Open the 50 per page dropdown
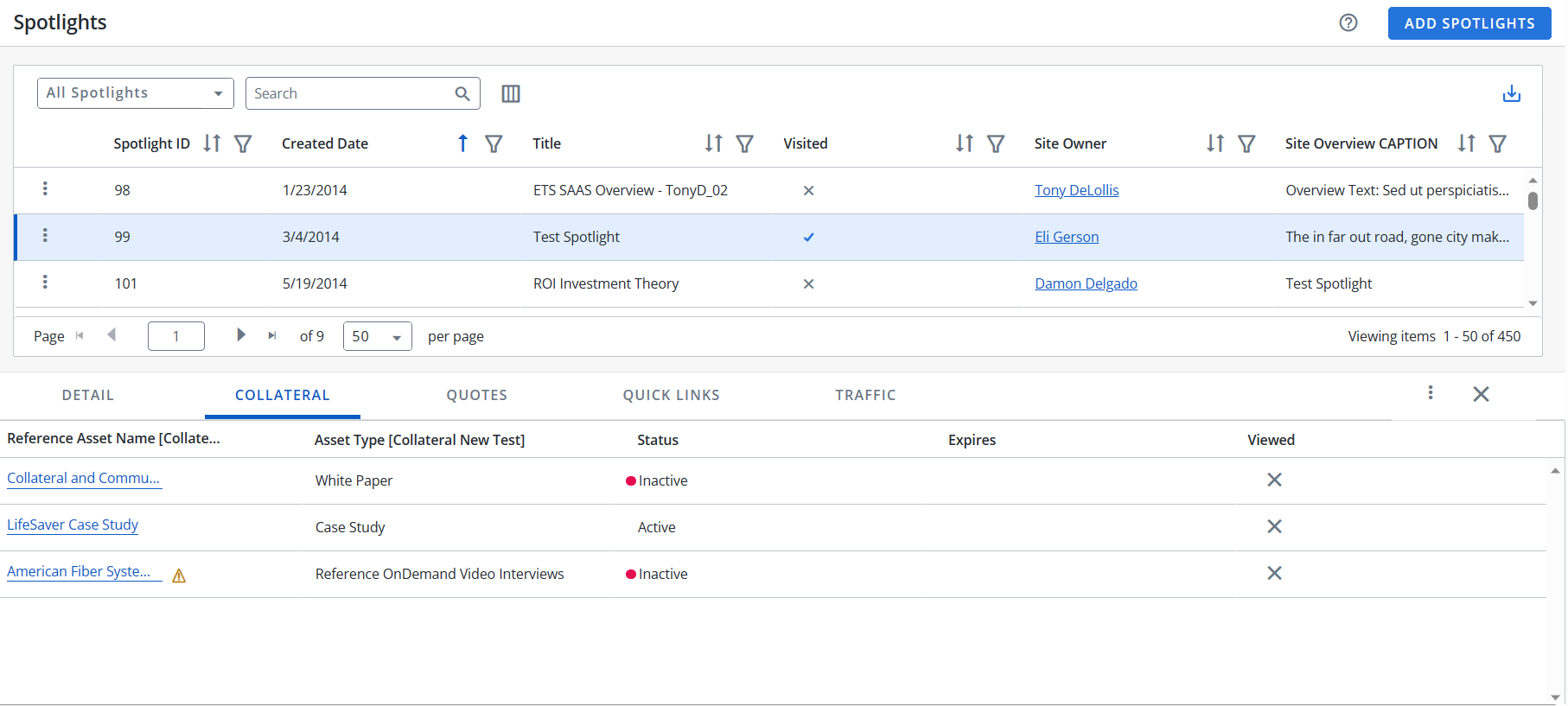 [x=378, y=336]
